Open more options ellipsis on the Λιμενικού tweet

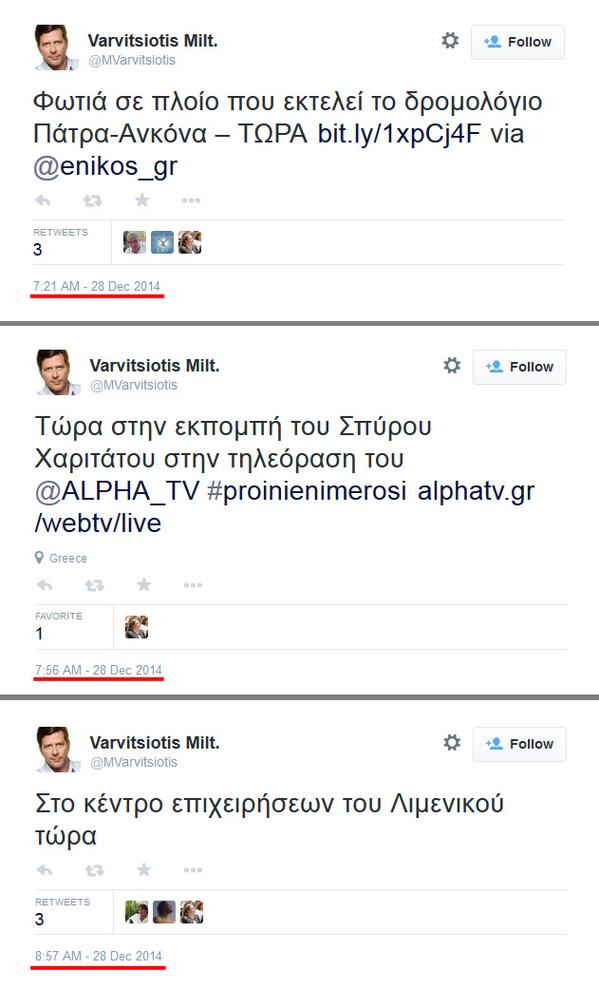tap(192, 870)
